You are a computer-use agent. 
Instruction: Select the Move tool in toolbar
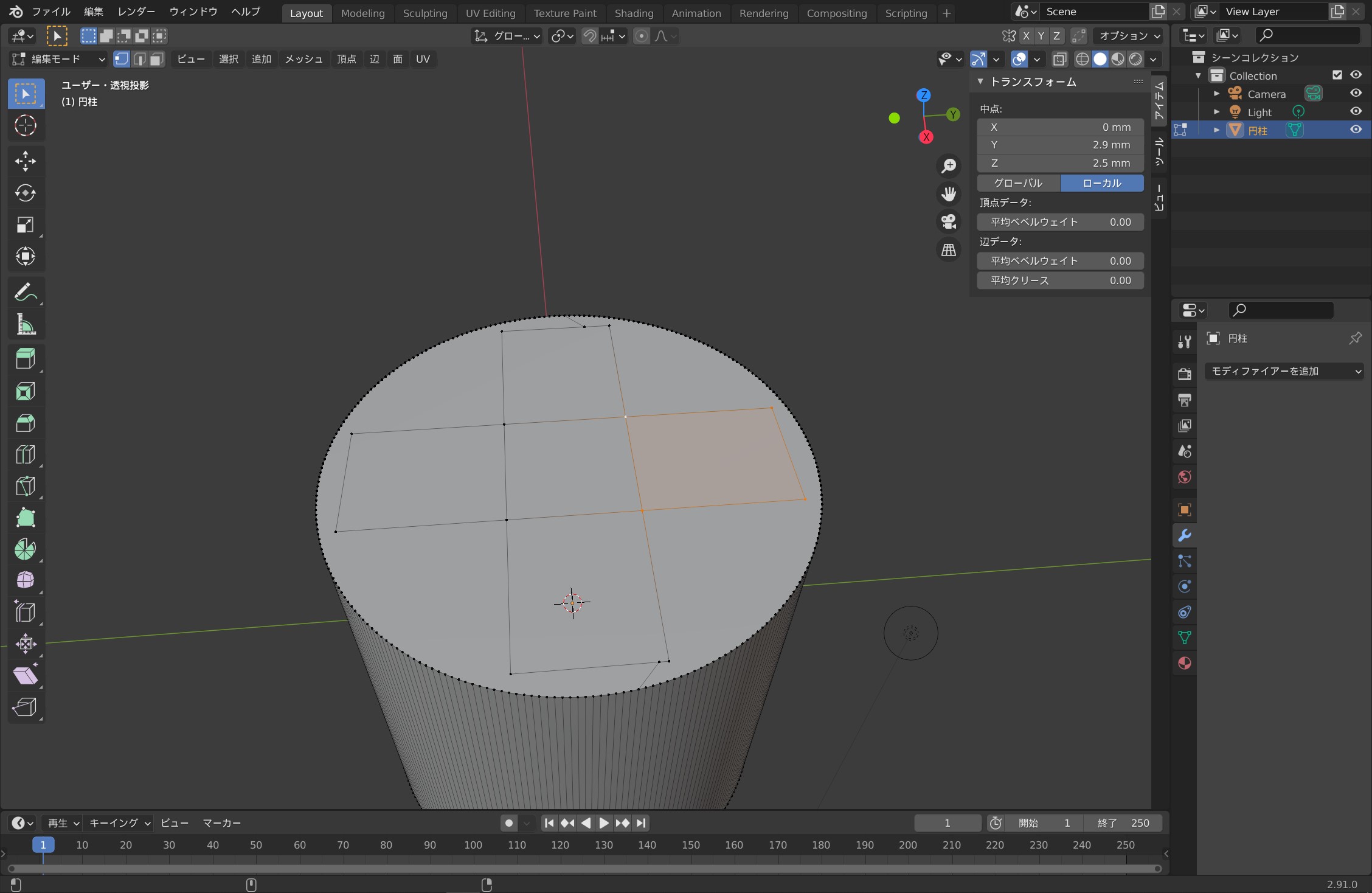[x=25, y=161]
